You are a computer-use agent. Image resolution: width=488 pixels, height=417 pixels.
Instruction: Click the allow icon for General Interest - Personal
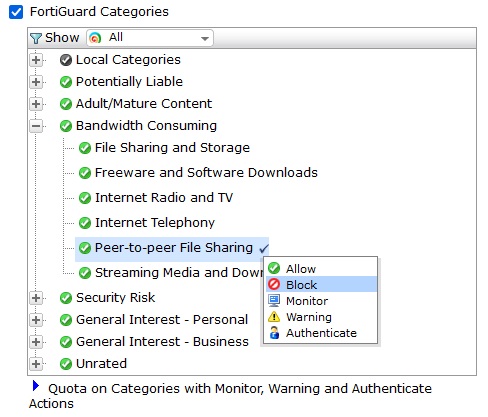click(x=66, y=320)
